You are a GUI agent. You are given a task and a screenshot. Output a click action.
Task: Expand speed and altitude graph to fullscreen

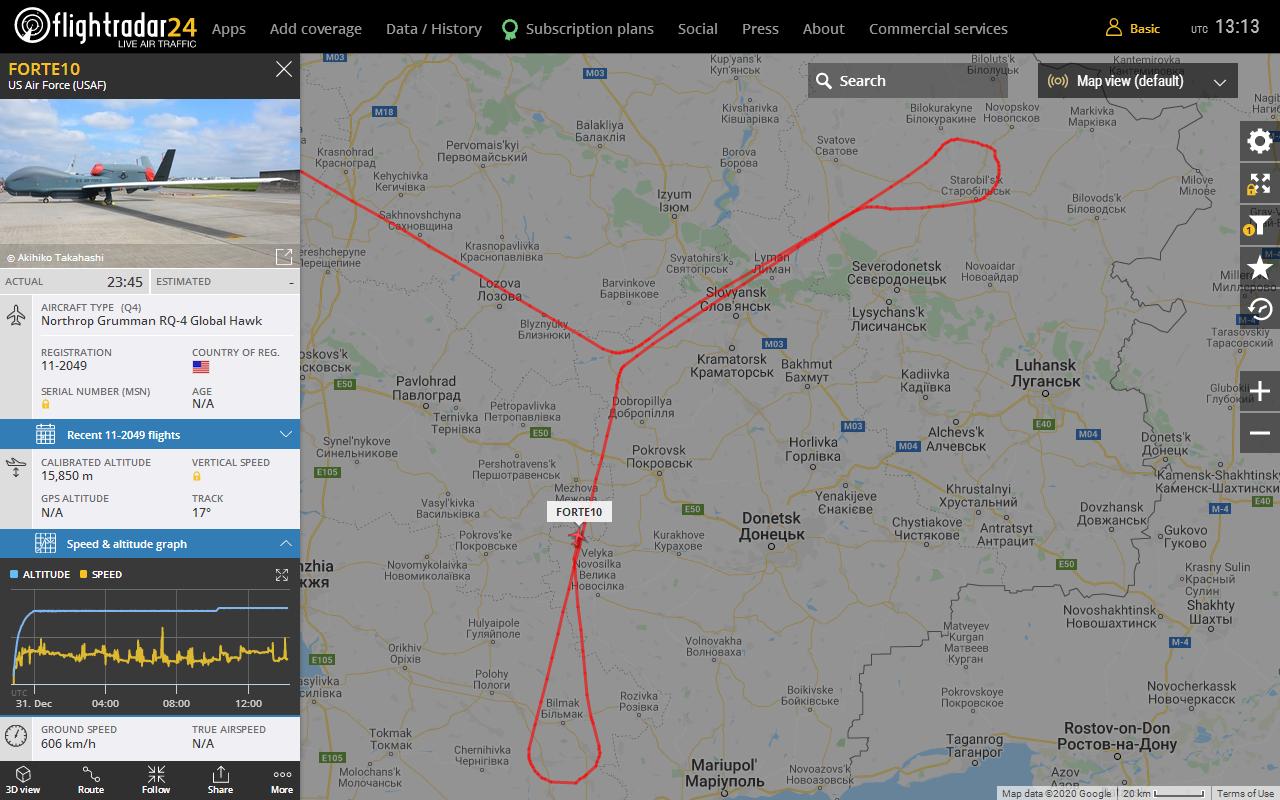tap(282, 575)
